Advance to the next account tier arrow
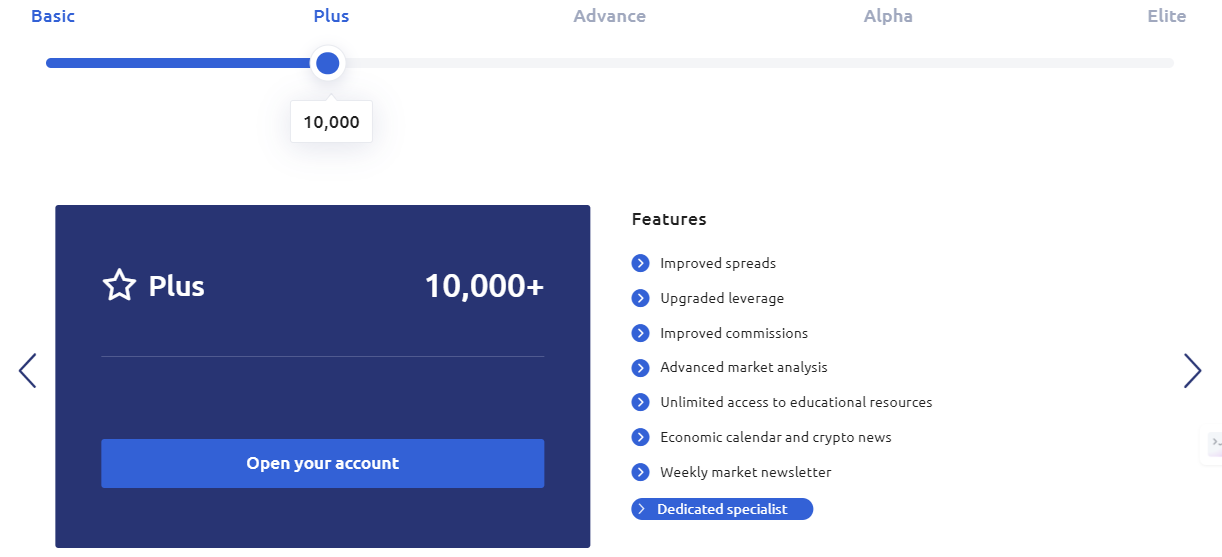Image resolution: width=1222 pixels, height=557 pixels. (1192, 371)
